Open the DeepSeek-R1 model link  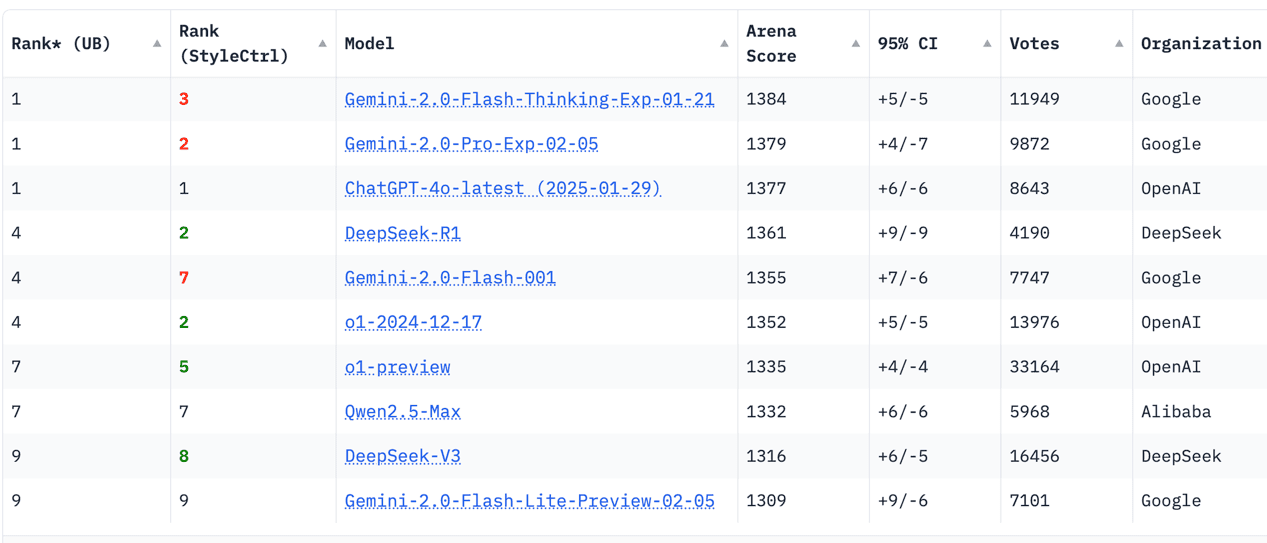click(402, 233)
